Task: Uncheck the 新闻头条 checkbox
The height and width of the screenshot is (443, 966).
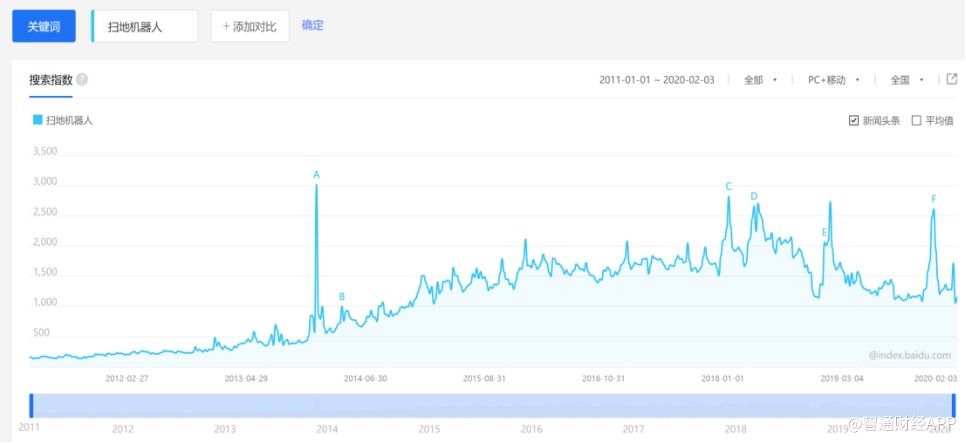Action: click(854, 121)
